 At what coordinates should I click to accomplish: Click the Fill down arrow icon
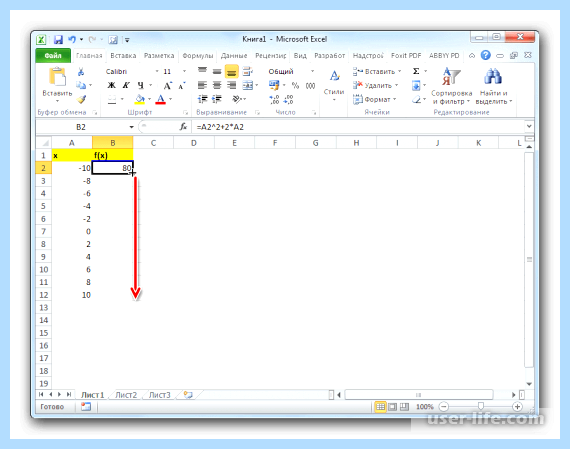[416, 85]
